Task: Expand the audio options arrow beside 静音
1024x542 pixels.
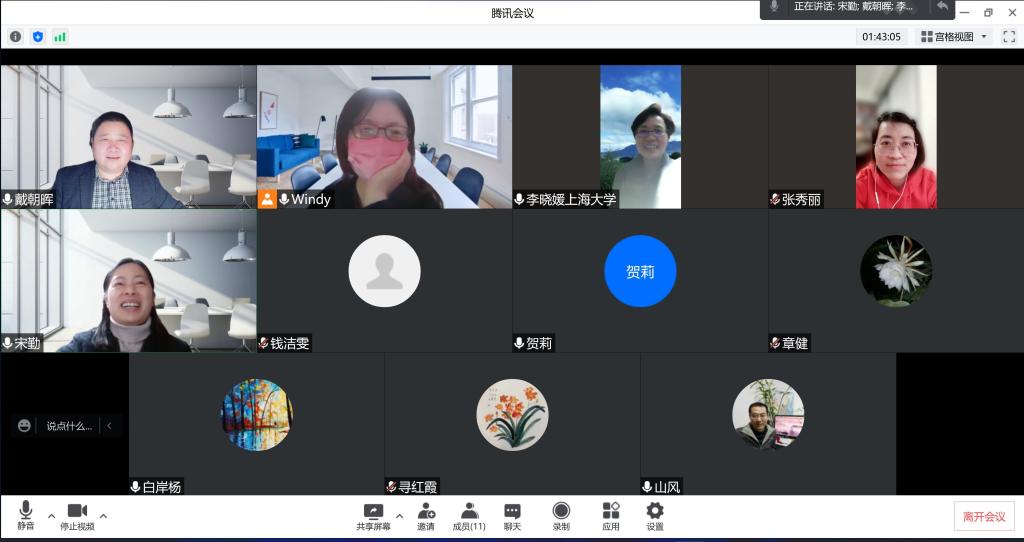Action: tap(51, 516)
